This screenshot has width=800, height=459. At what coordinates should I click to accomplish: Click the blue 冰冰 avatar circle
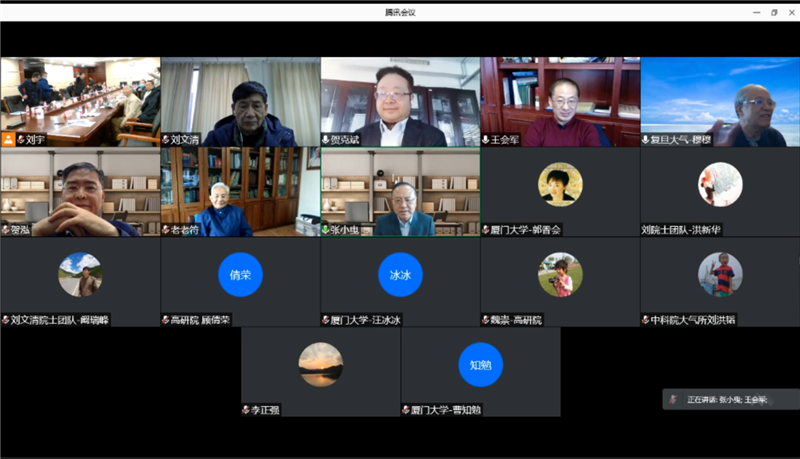(400, 275)
